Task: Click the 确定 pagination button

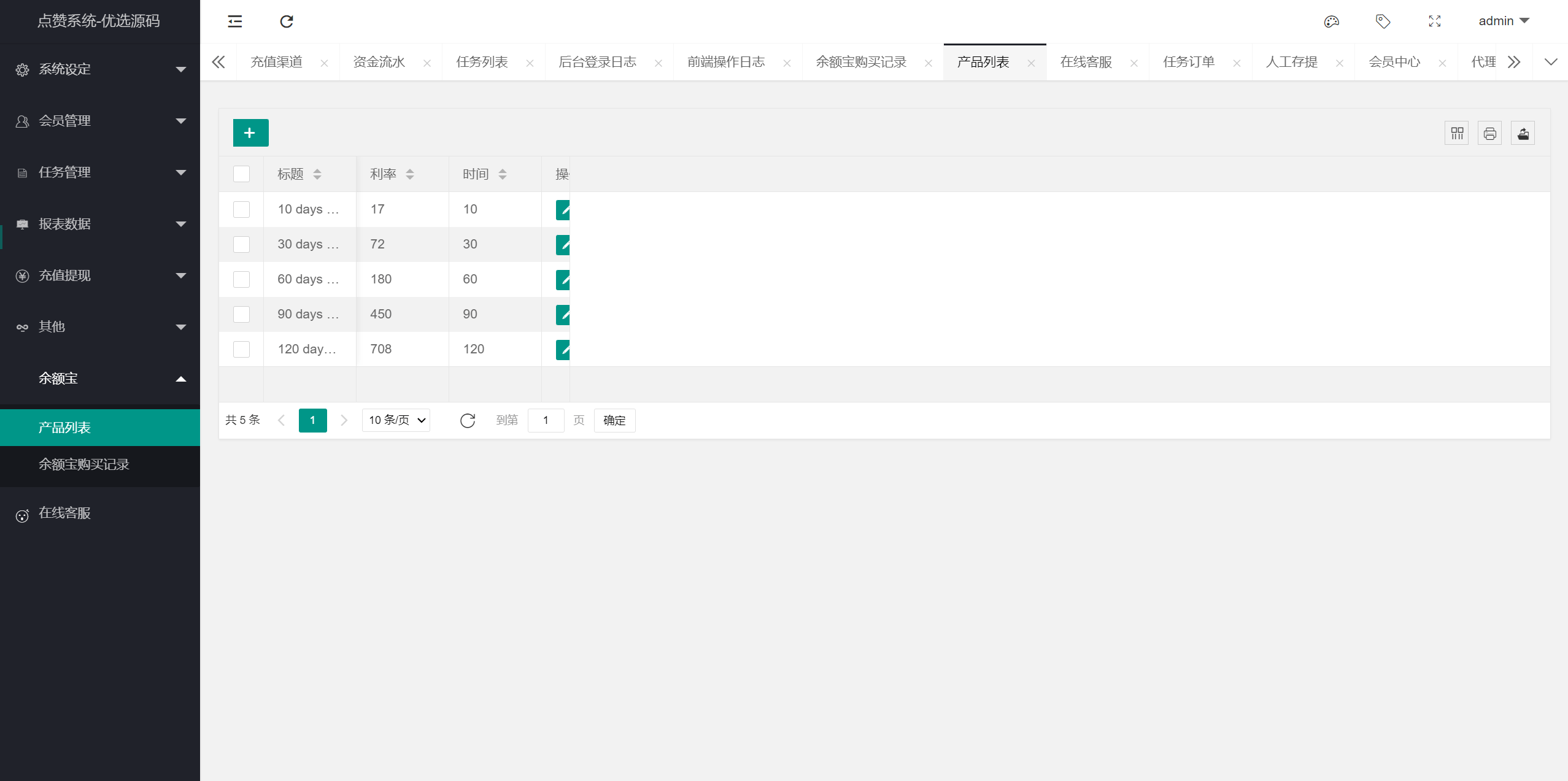Action: (x=614, y=420)
